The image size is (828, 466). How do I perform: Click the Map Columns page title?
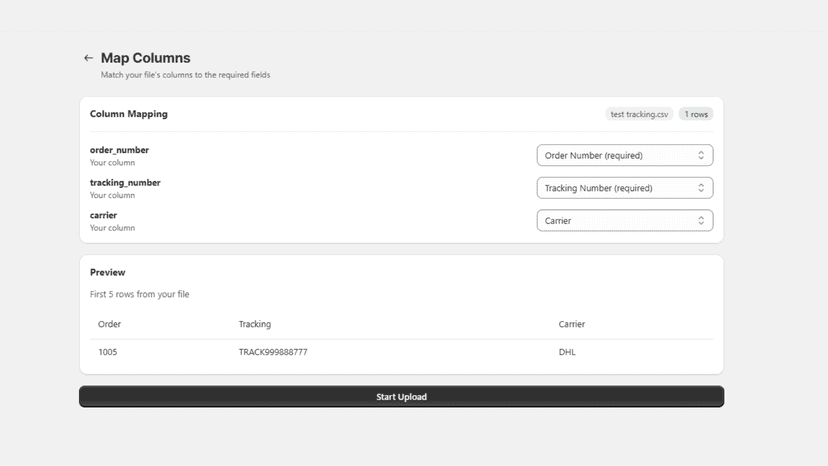pyautogui.click(x=146, y=58)
